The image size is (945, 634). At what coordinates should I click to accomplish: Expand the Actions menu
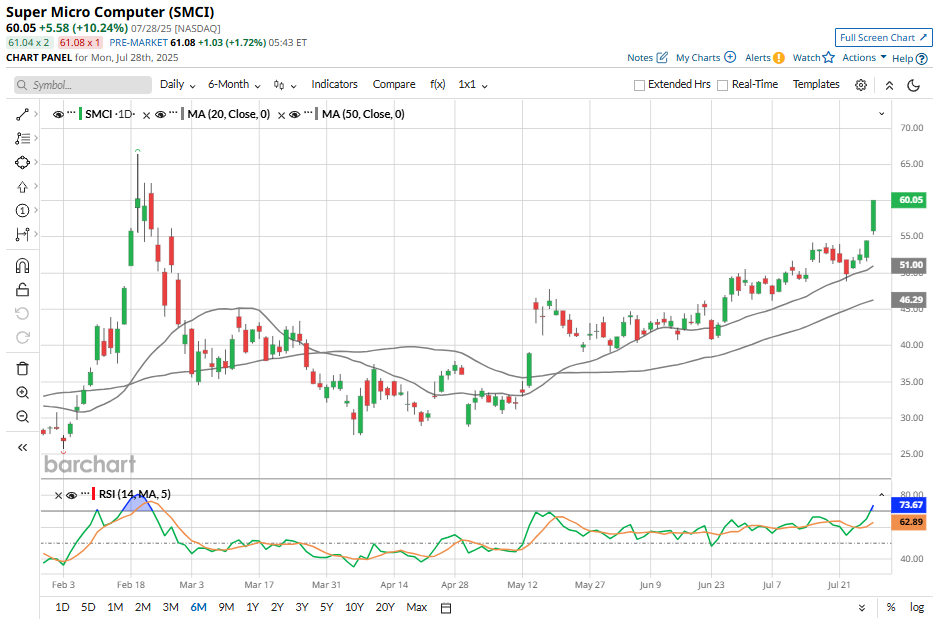[x=864, y=58]
